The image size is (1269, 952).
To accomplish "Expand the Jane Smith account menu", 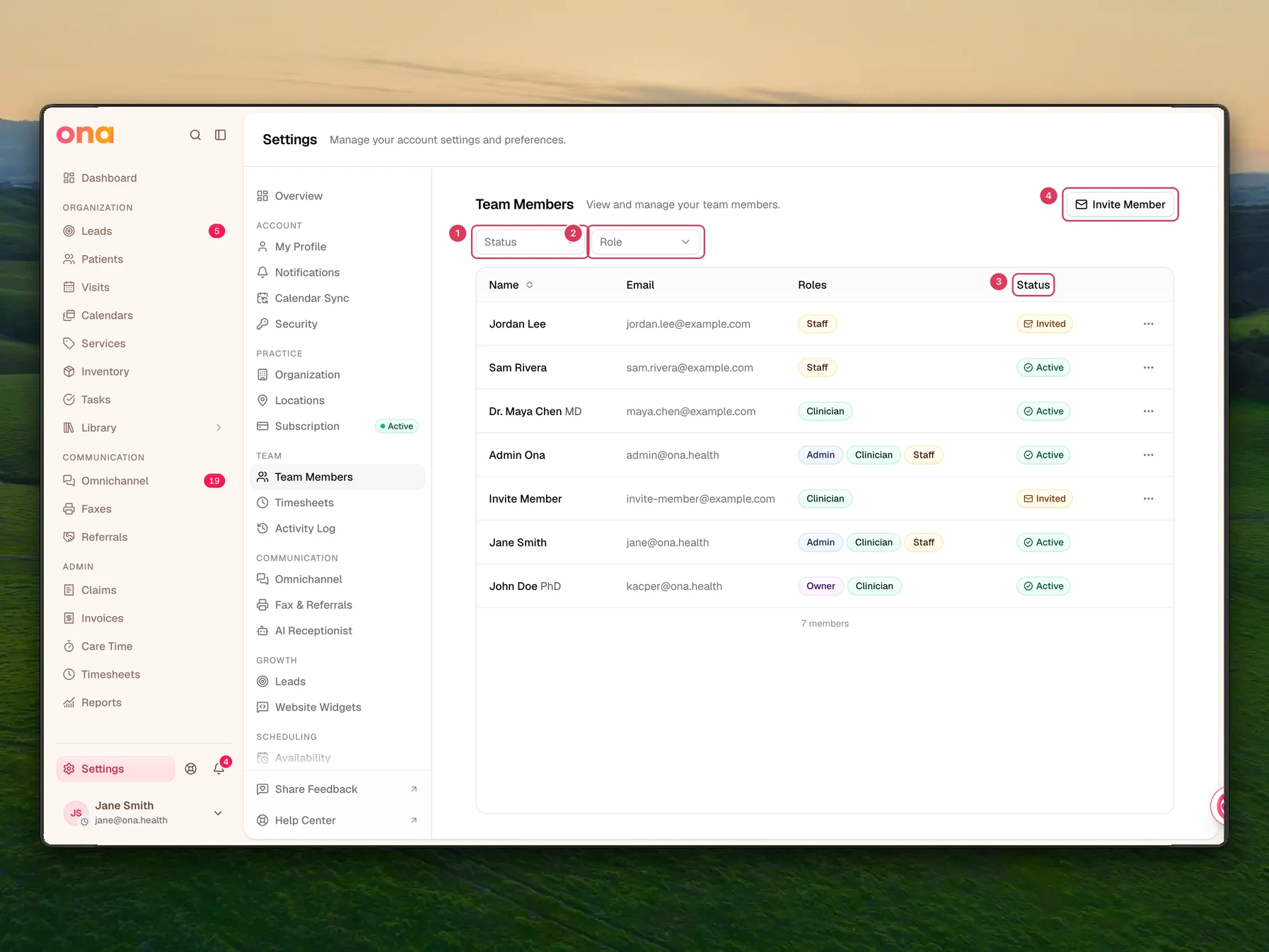I will coord(218,813).
